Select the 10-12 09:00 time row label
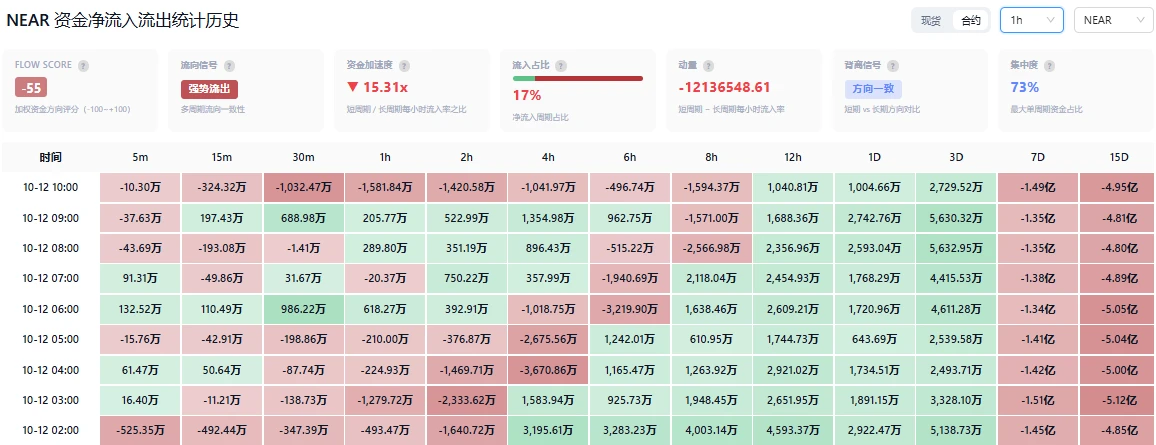Image resolution: width=1156 pixels, height=445 pixels. pyautogui.click(x=50, y=217)
